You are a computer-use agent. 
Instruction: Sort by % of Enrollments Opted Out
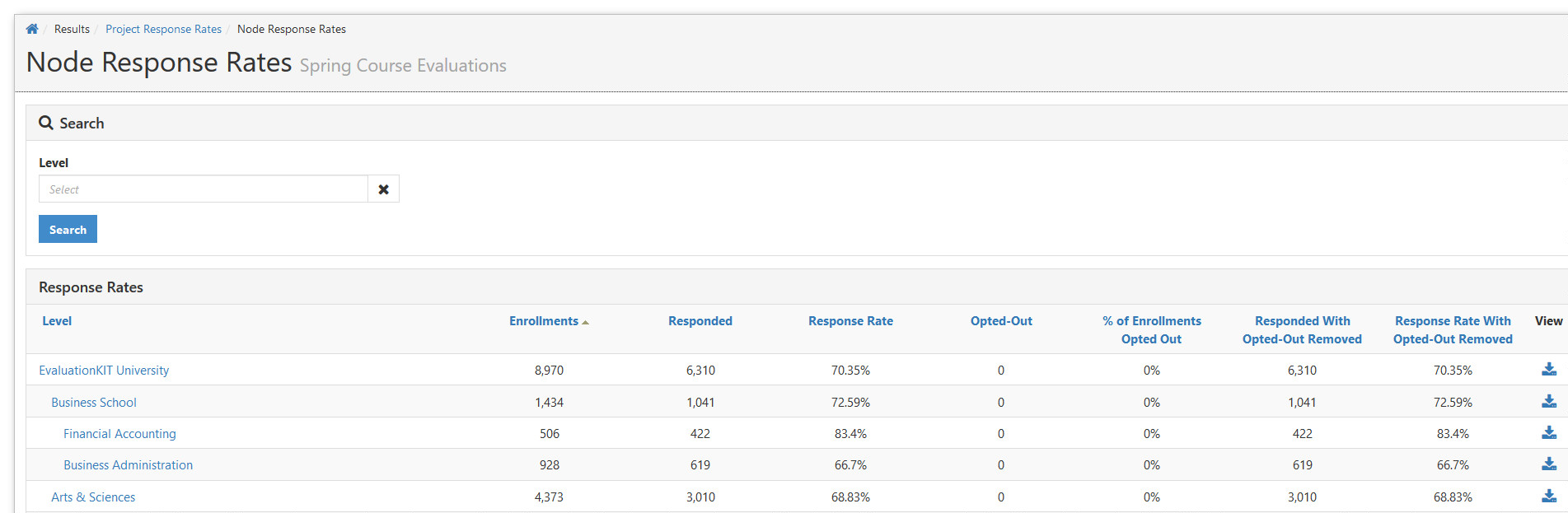[x=1152, y=330]
